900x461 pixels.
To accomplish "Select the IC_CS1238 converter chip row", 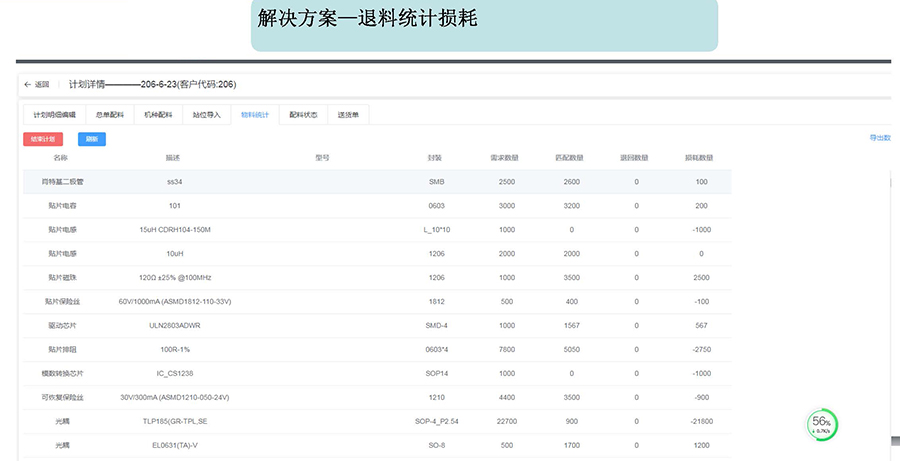I will pyautogui.click(x=174, y=373).
